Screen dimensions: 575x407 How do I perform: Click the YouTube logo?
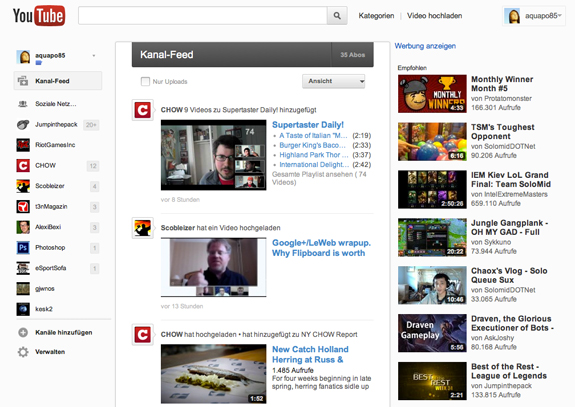[39, 16]
